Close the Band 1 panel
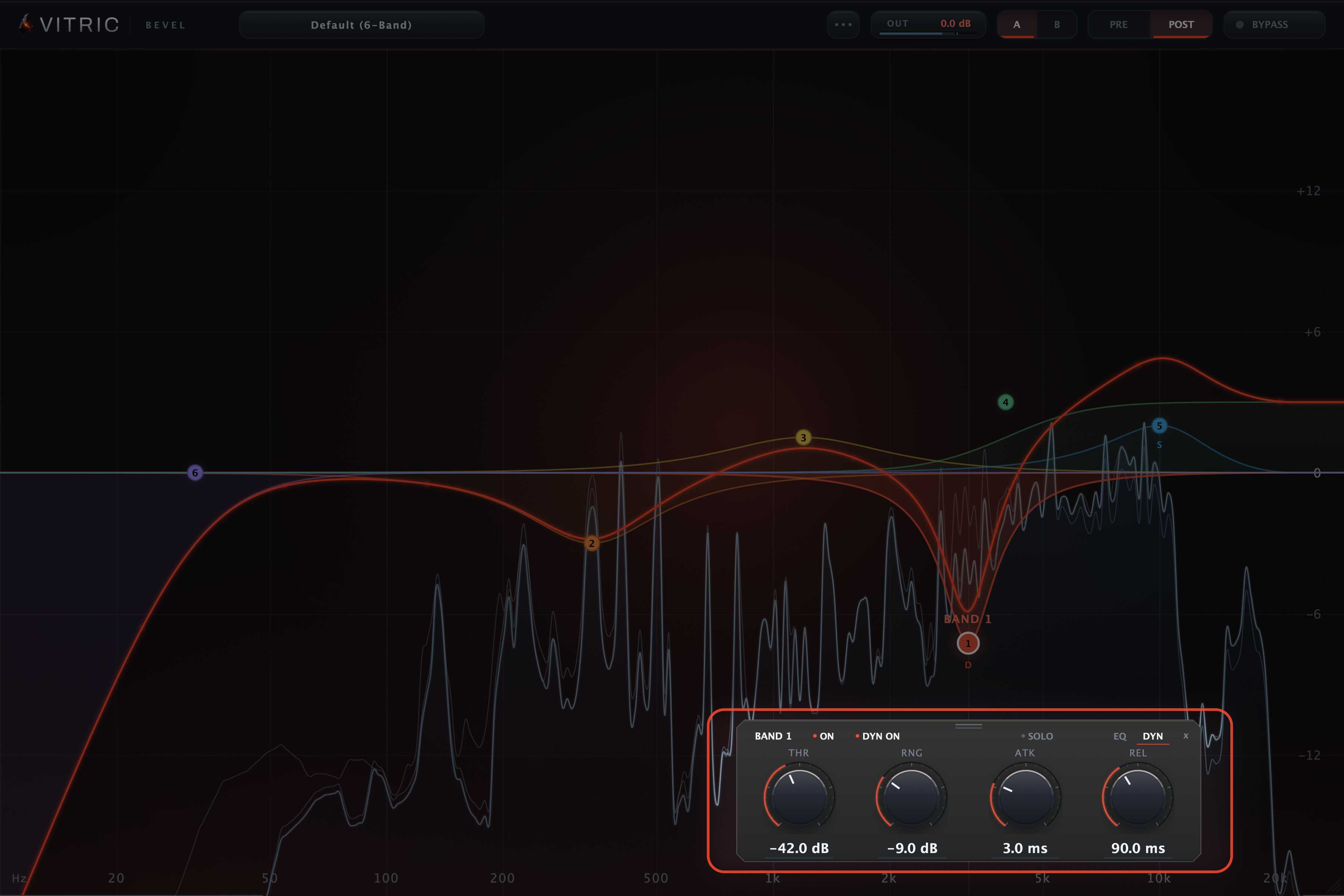This screenshot has height=896, width=1344. pos(1186,736)
